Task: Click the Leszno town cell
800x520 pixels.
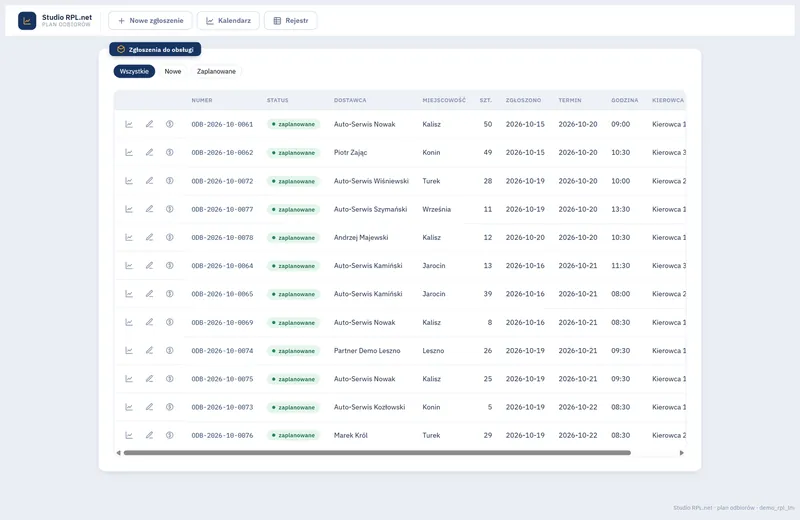Action: coord(433,351)
